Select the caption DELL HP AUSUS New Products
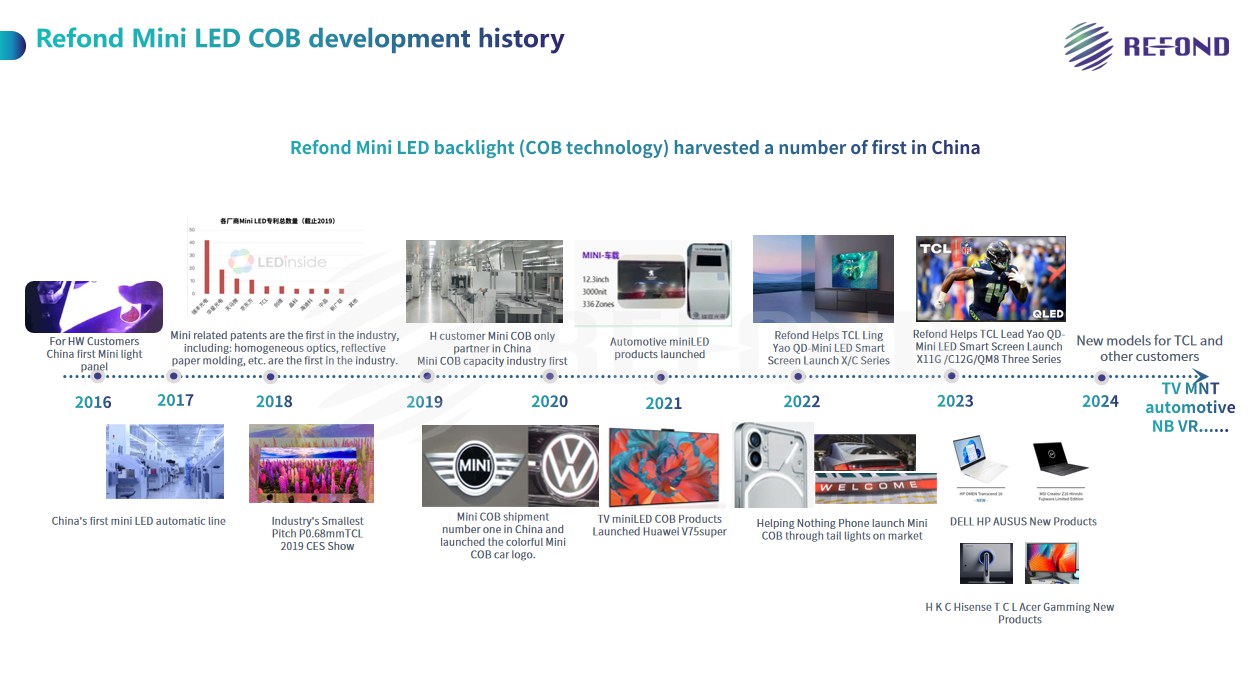The image size is (1253, 694). [x=1023, y=521]
